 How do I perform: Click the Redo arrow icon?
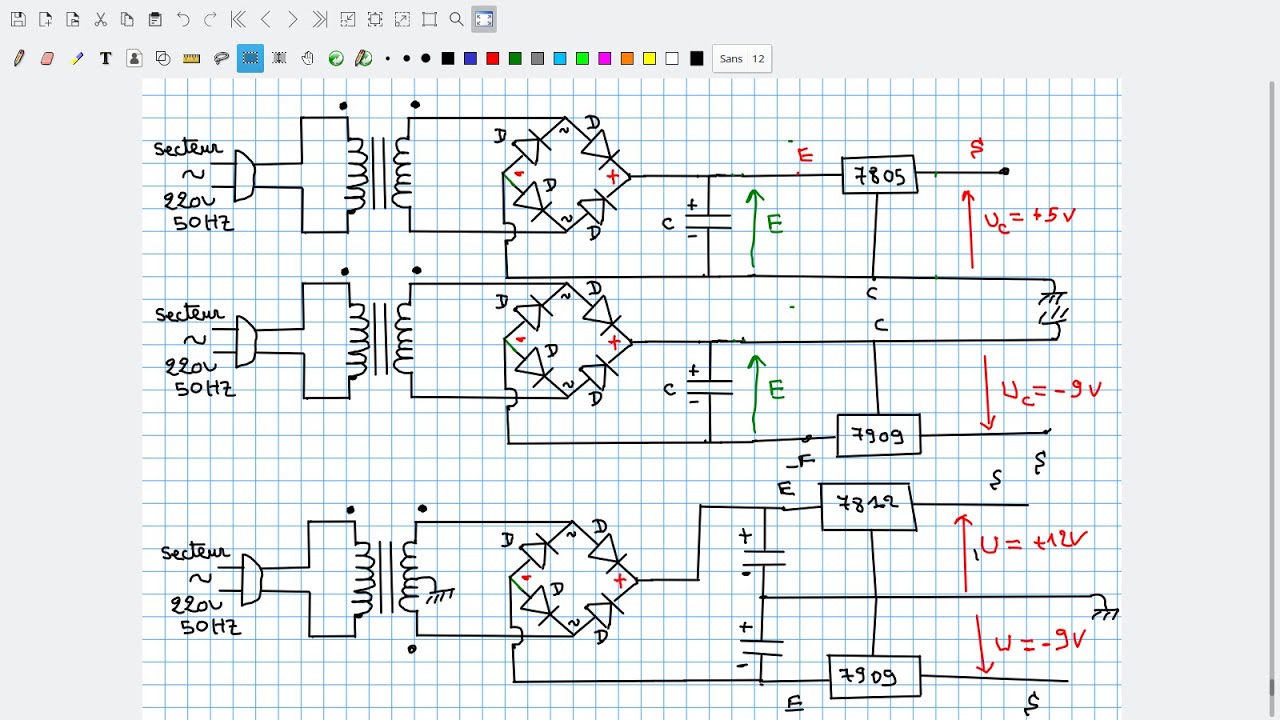click(210, 19)
